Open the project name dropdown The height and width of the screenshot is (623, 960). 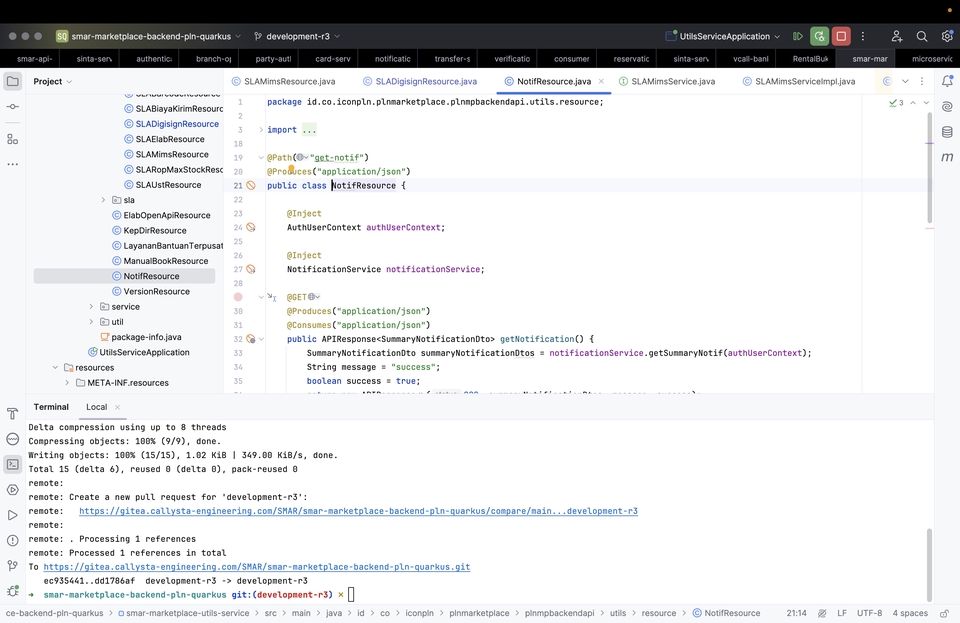coord(149,36)
